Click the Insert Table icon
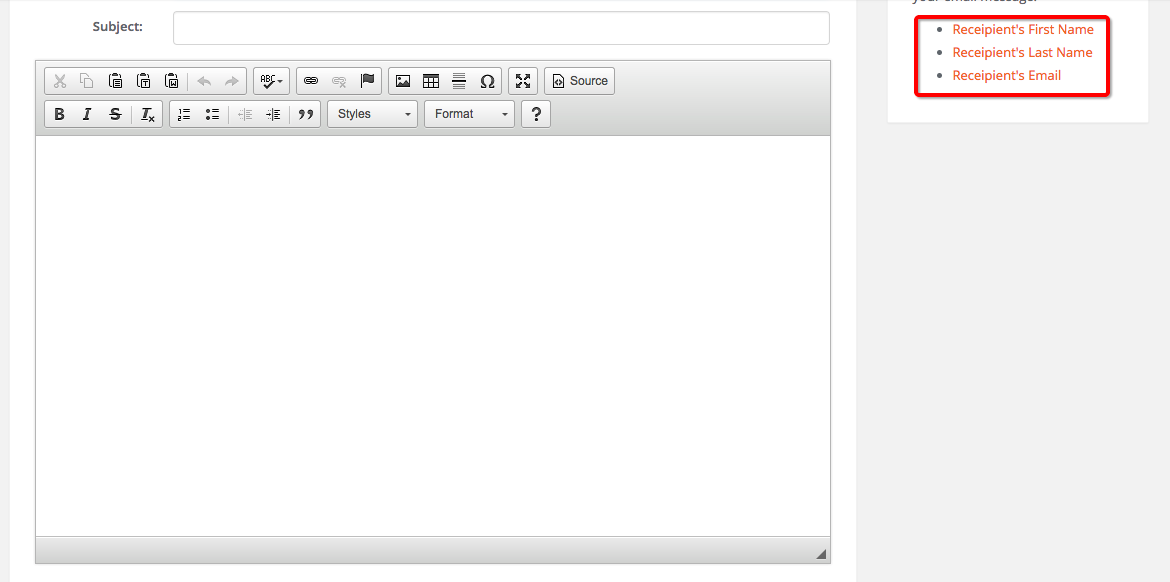The width and height of the screenshot is (1170, 582). point(431,81)
